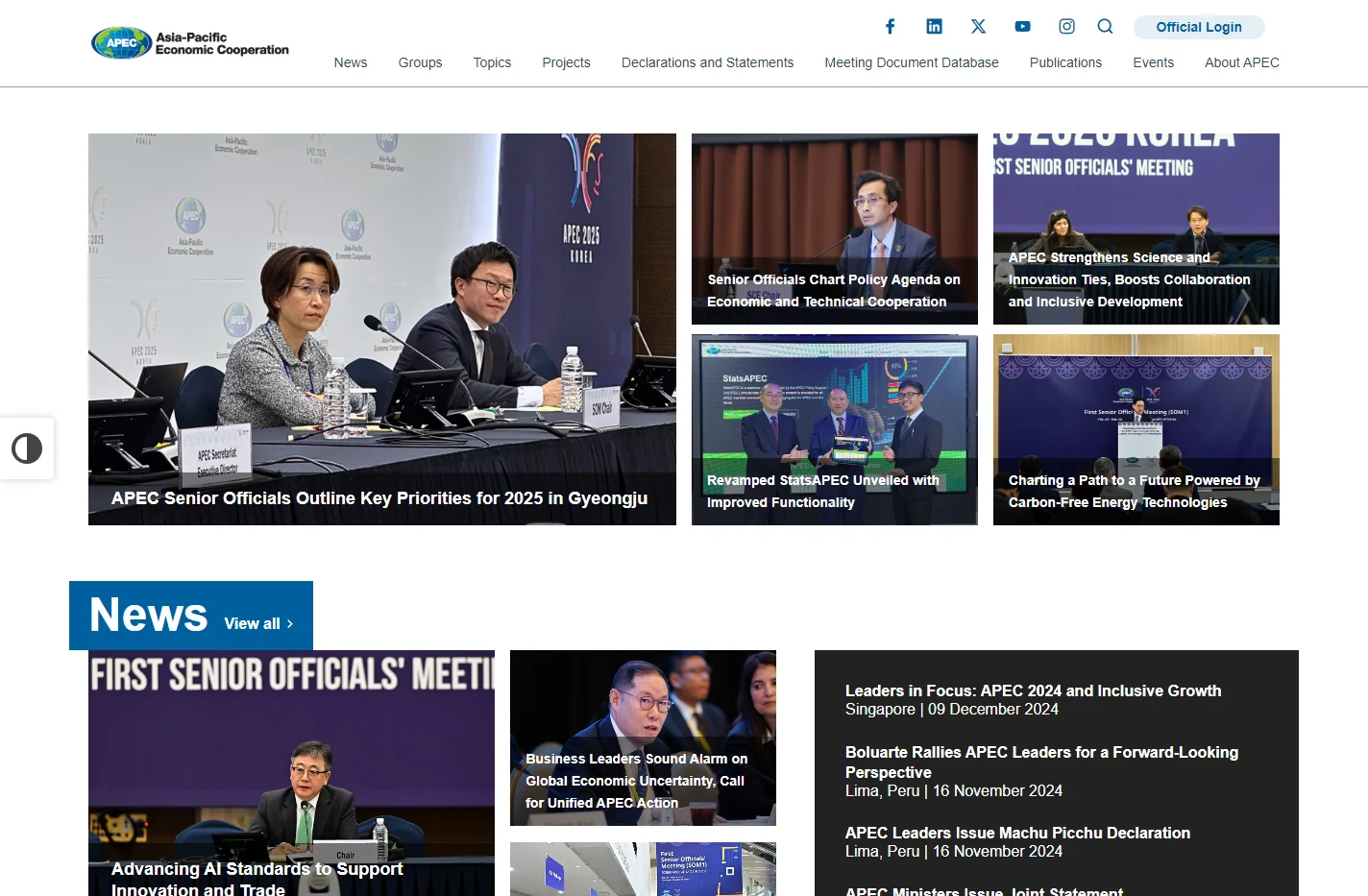Open the Events menu
This screenshot has height=896, width=1368.
(1153, 62)
